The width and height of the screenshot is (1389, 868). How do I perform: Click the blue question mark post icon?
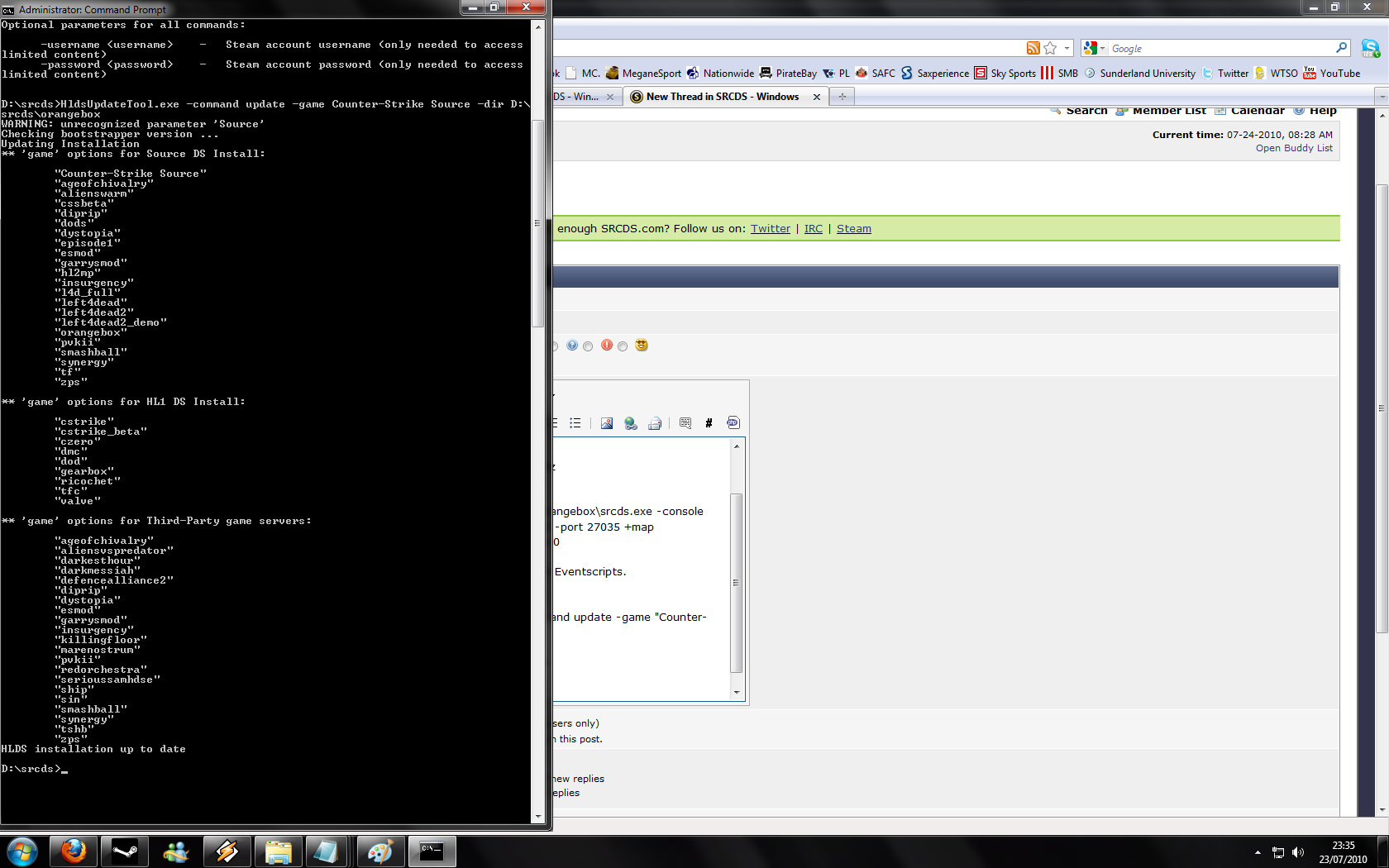coord(572,346)
